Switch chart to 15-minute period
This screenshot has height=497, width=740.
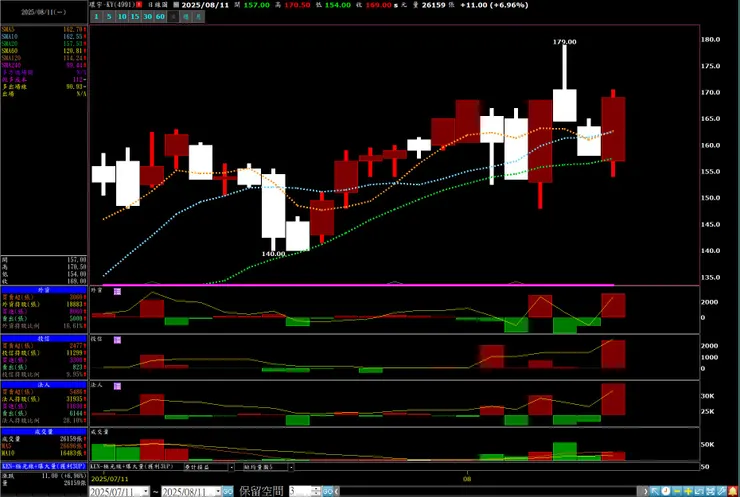coord(135,17)
